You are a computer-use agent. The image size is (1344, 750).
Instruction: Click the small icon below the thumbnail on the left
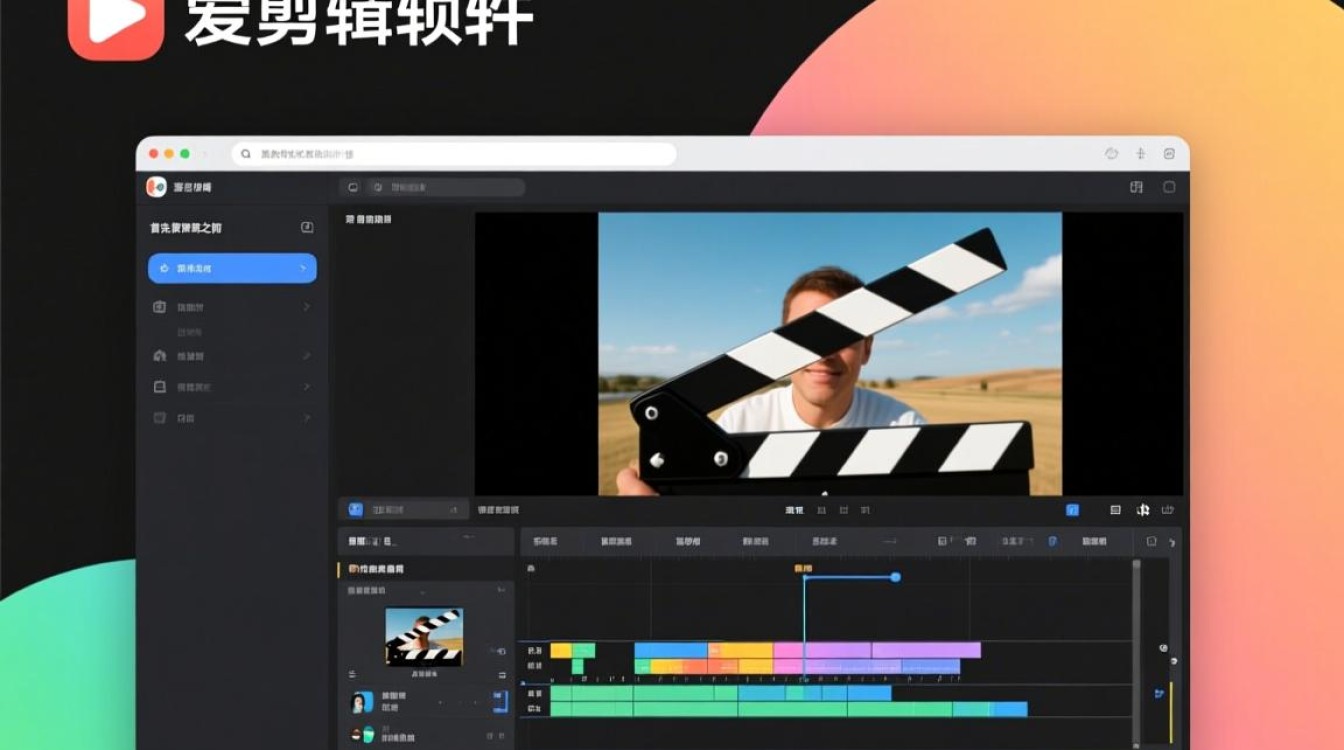(x=351, y=674)
